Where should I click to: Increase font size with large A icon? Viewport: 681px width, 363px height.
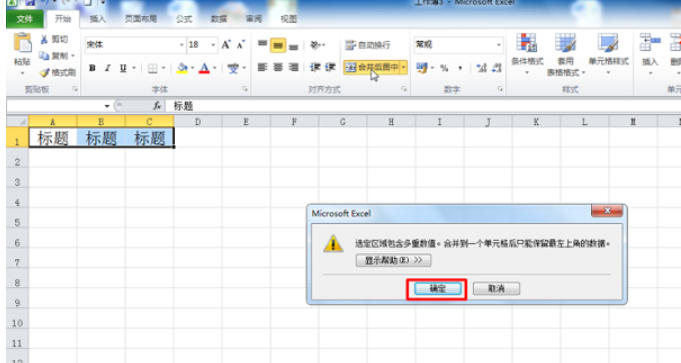click(x=226, y=45)
